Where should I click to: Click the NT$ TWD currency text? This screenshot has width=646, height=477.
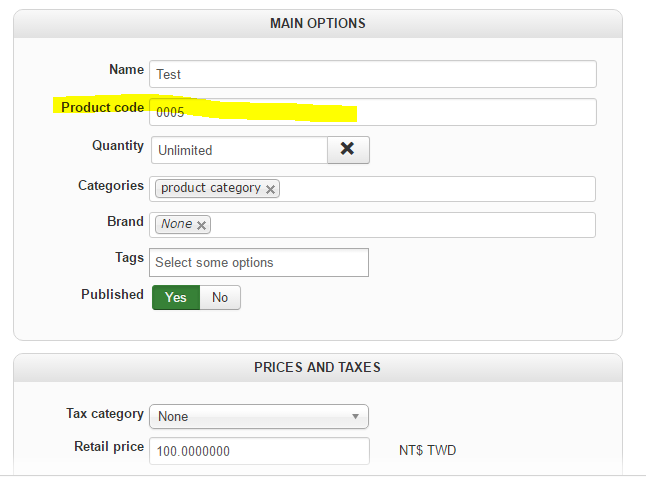[427, 451]
